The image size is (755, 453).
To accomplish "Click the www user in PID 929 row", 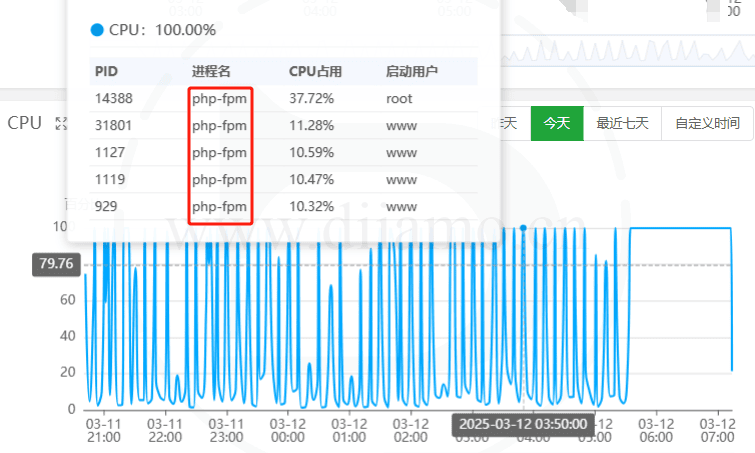I will (401, 207).
